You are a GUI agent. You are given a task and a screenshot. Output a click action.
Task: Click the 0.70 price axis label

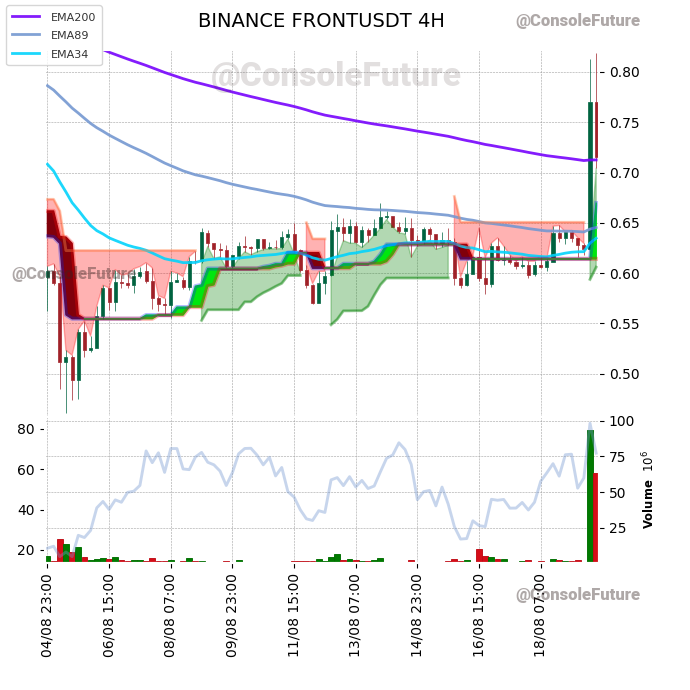click(624, 173)
